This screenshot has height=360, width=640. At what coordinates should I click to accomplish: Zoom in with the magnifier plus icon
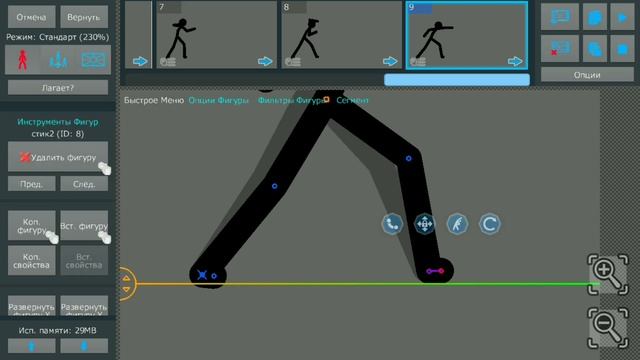coord(607,274)
